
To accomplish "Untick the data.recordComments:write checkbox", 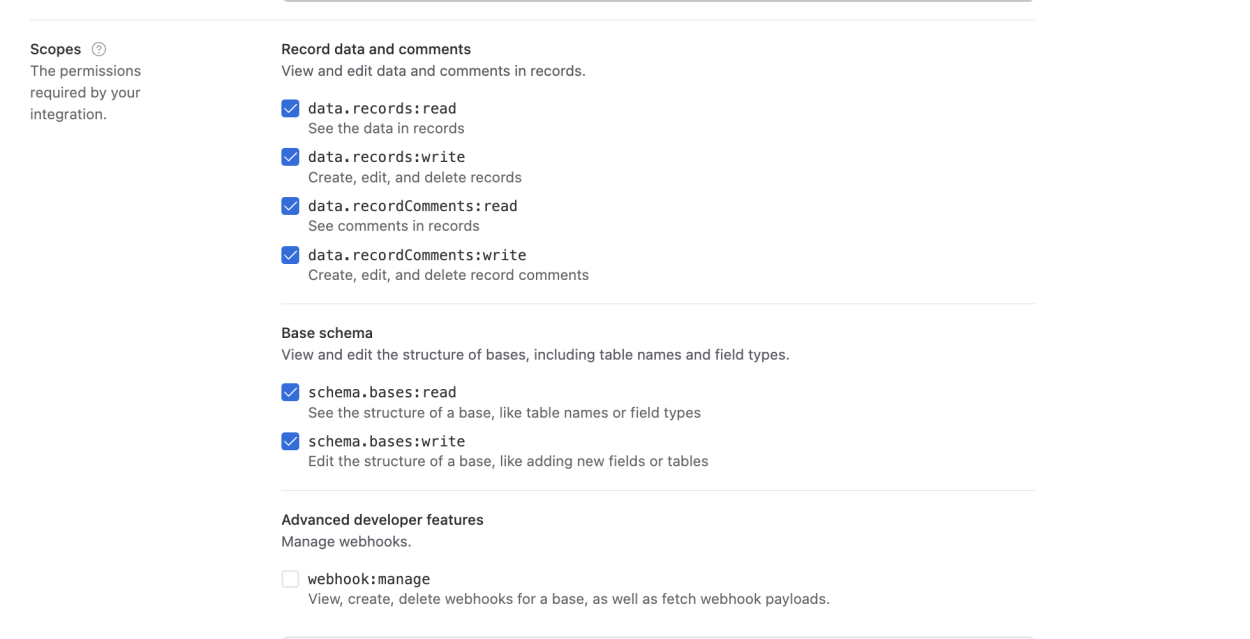I will pyautogui.click(x=290, y=255).
